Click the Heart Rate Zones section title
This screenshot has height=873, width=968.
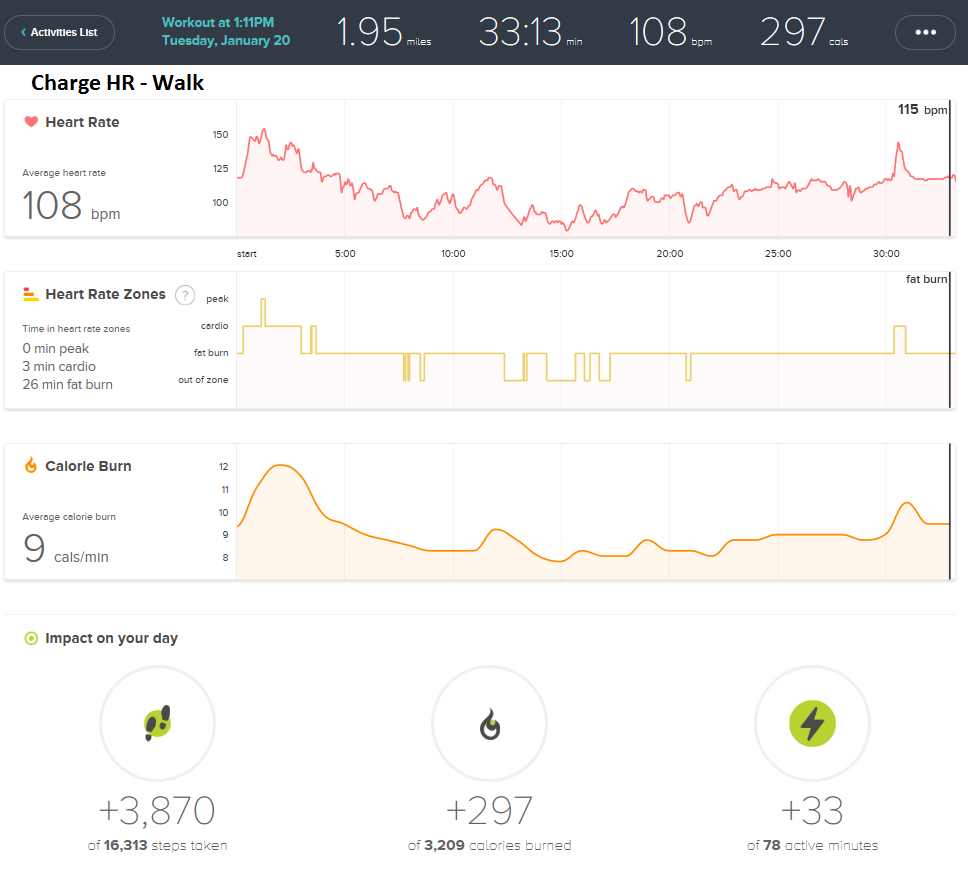106,294
